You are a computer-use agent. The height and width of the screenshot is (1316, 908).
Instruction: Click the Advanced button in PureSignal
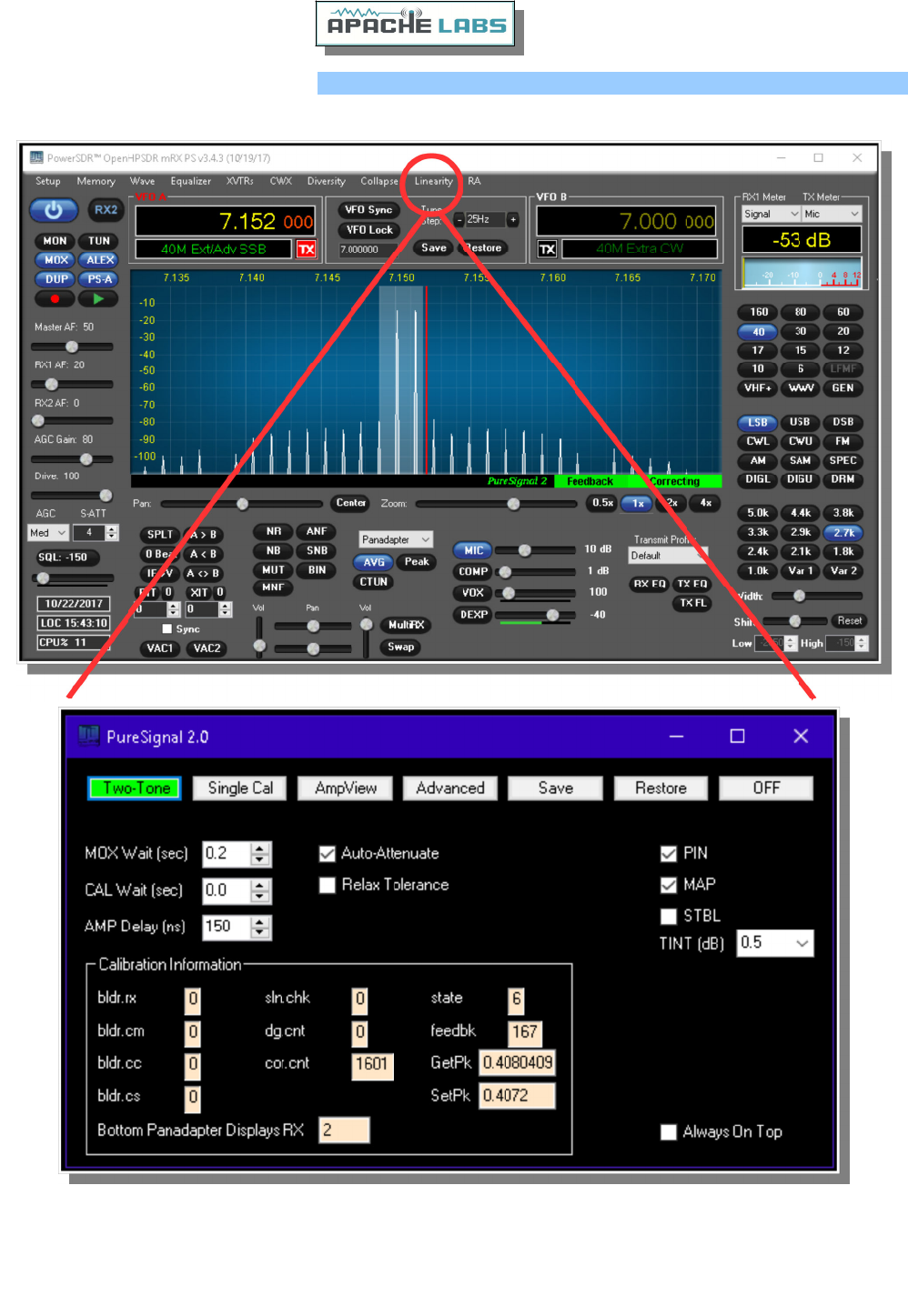pyautogui.click(x=450, y=789)
